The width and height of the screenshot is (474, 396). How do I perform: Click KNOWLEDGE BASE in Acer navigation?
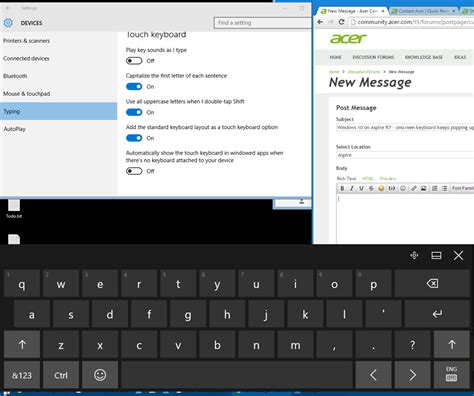pos(424,57)
